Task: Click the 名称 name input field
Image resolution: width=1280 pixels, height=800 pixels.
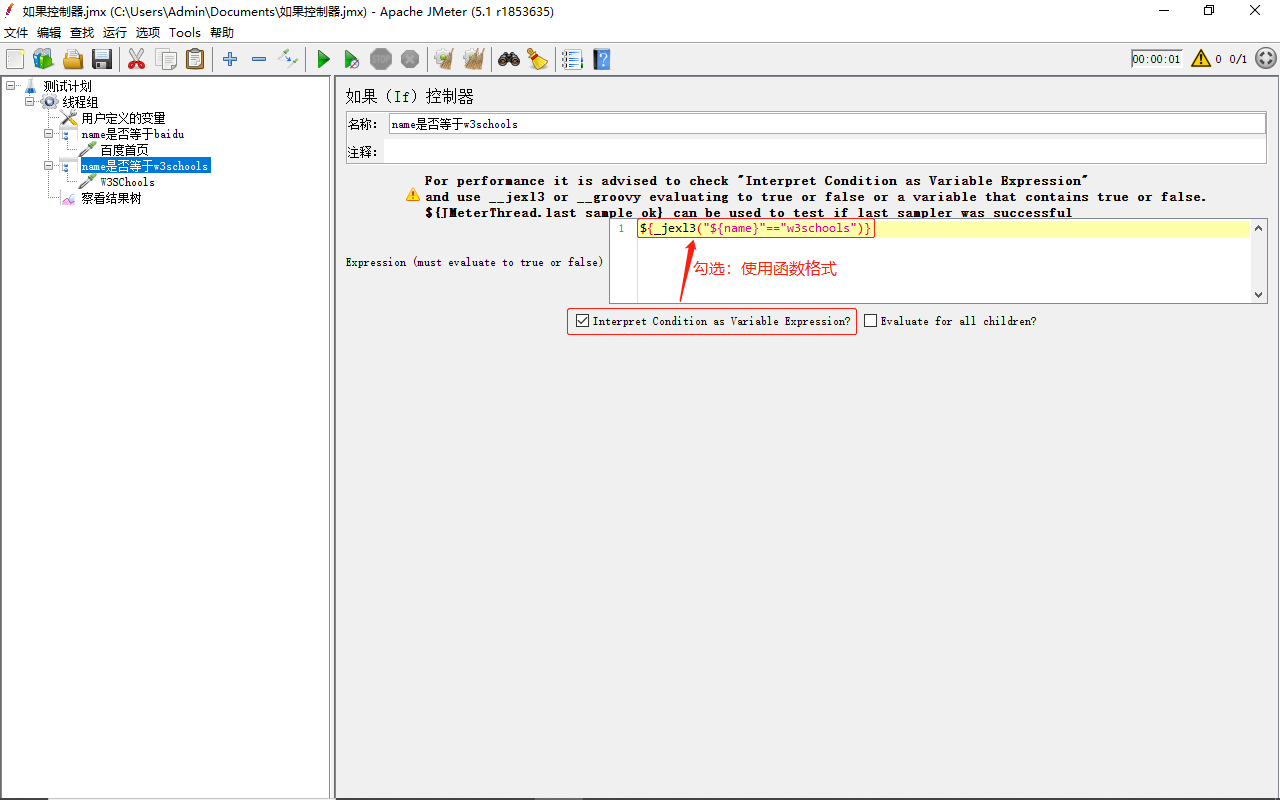Action: [x=827, y=124]
